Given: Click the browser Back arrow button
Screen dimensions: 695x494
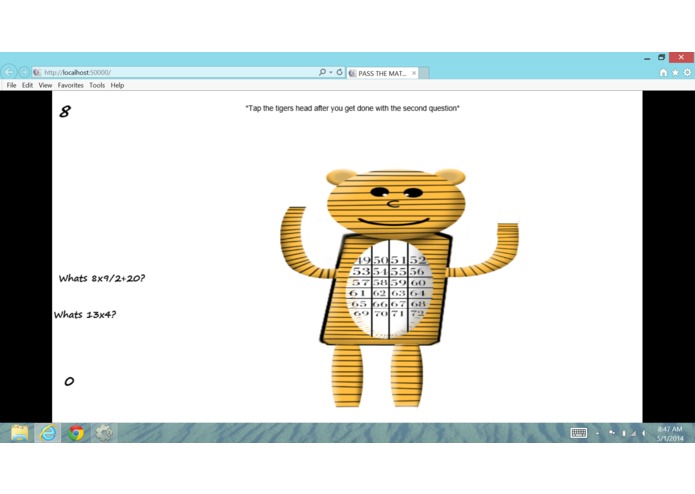Looking at the screenshot, I should pos(9,72).
